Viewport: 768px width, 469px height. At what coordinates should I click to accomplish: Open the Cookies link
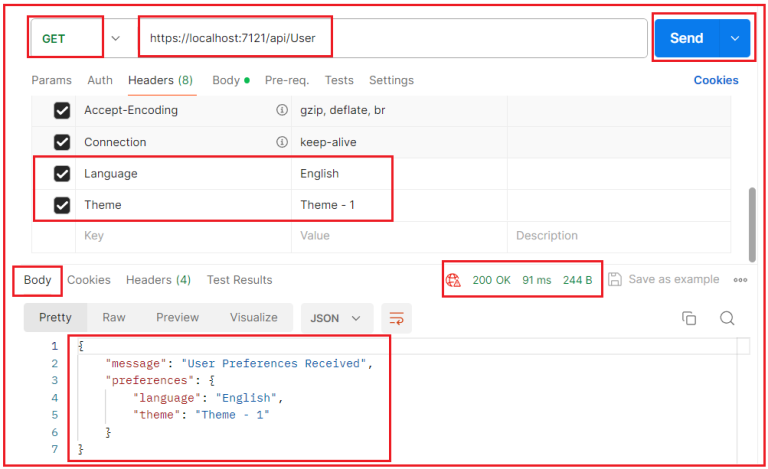[x=716, y=80]
